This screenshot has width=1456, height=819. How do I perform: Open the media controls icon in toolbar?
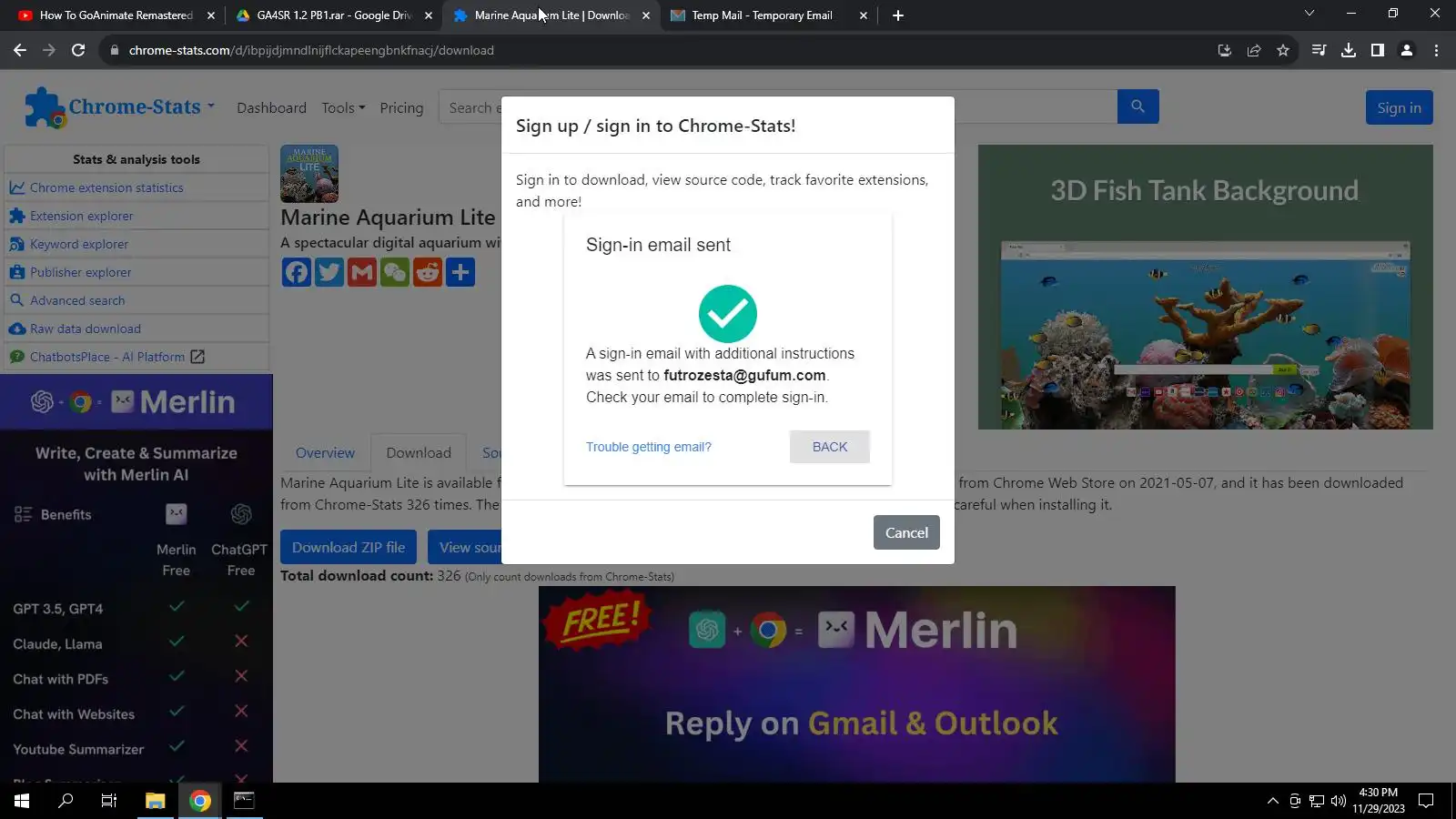point(1319,50)
